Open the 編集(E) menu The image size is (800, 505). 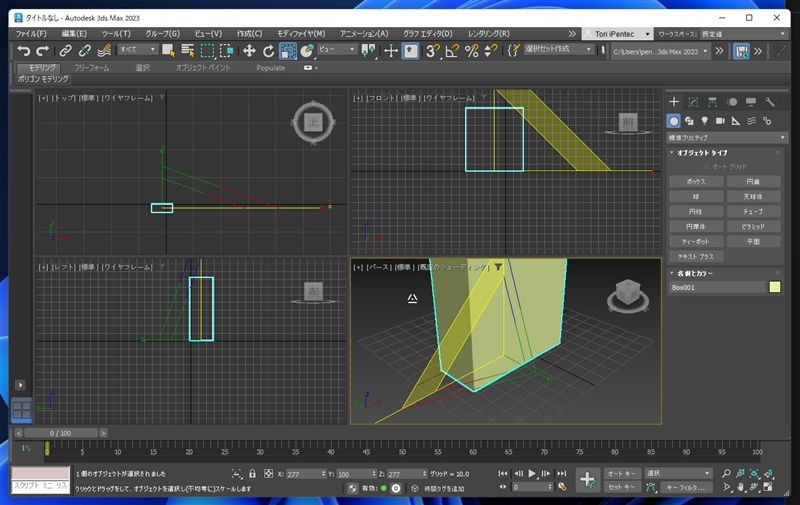74,34
